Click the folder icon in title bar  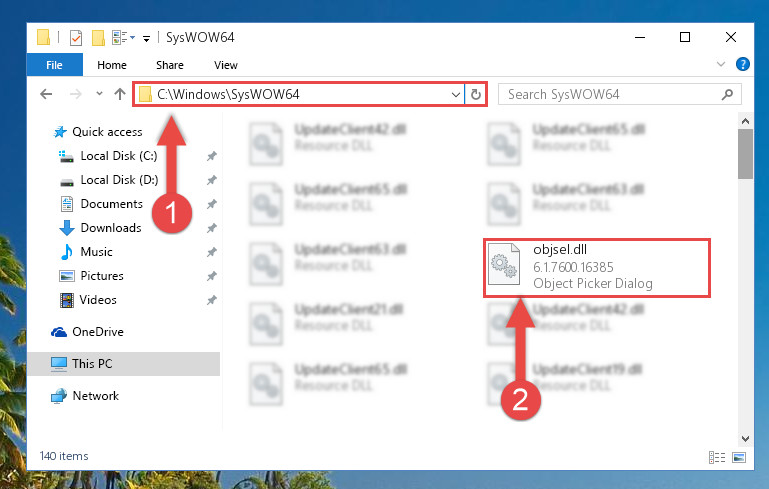point(44,37)
